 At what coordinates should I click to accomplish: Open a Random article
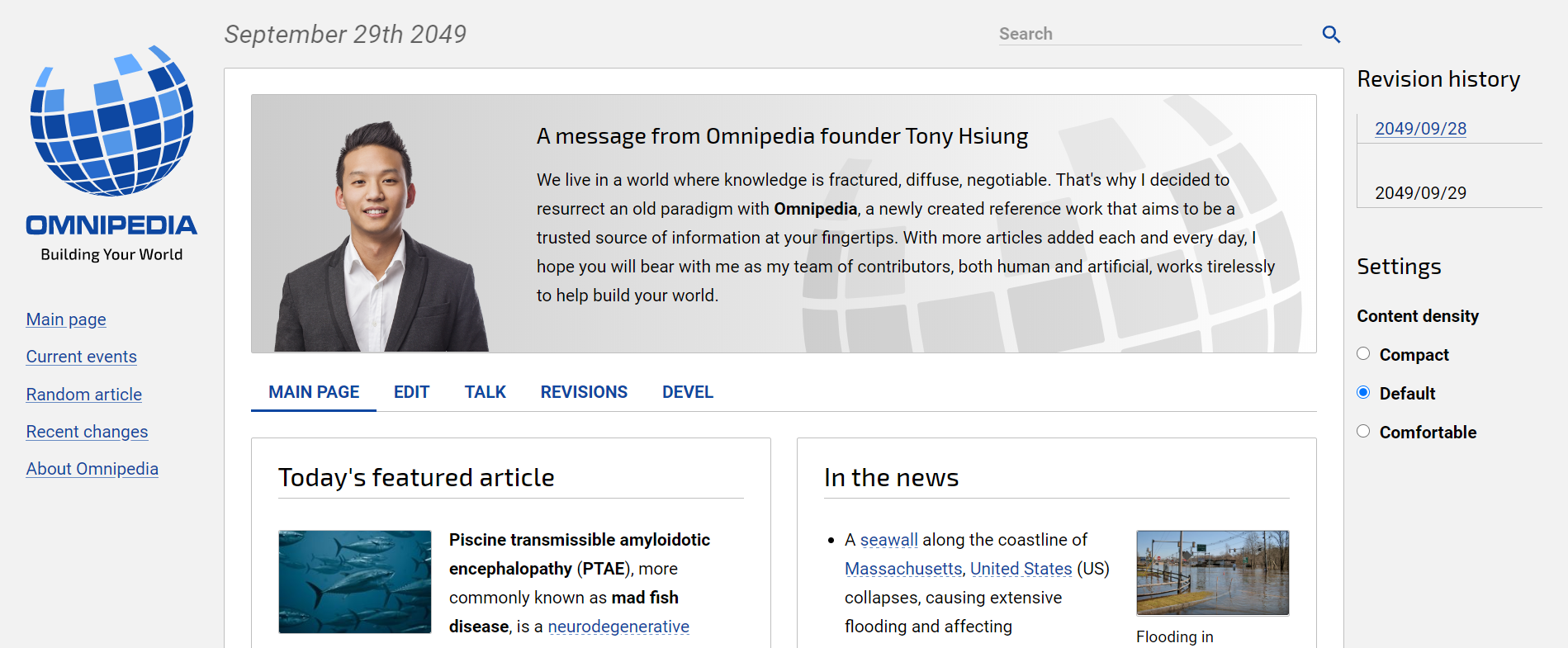(x=83, y=395)
